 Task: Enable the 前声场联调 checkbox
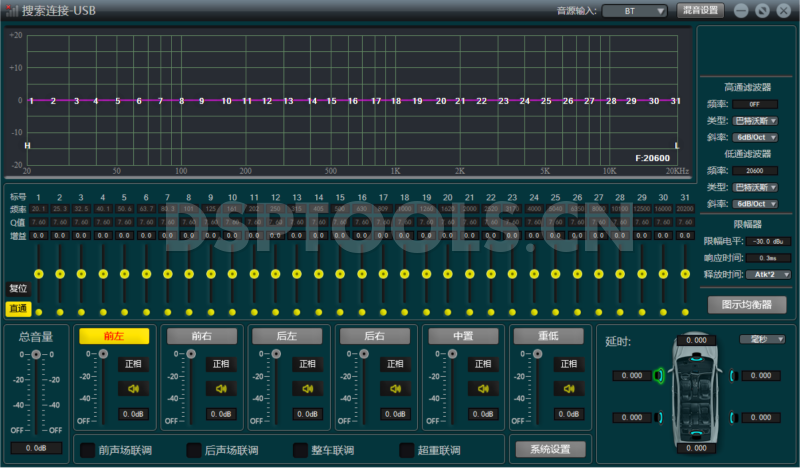click(88, 450)
